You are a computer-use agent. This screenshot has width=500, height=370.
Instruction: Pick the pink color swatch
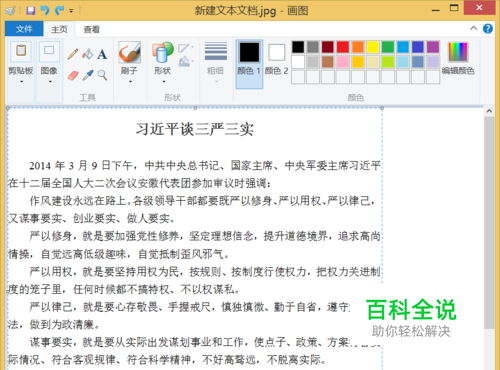(x=343, y=62)
